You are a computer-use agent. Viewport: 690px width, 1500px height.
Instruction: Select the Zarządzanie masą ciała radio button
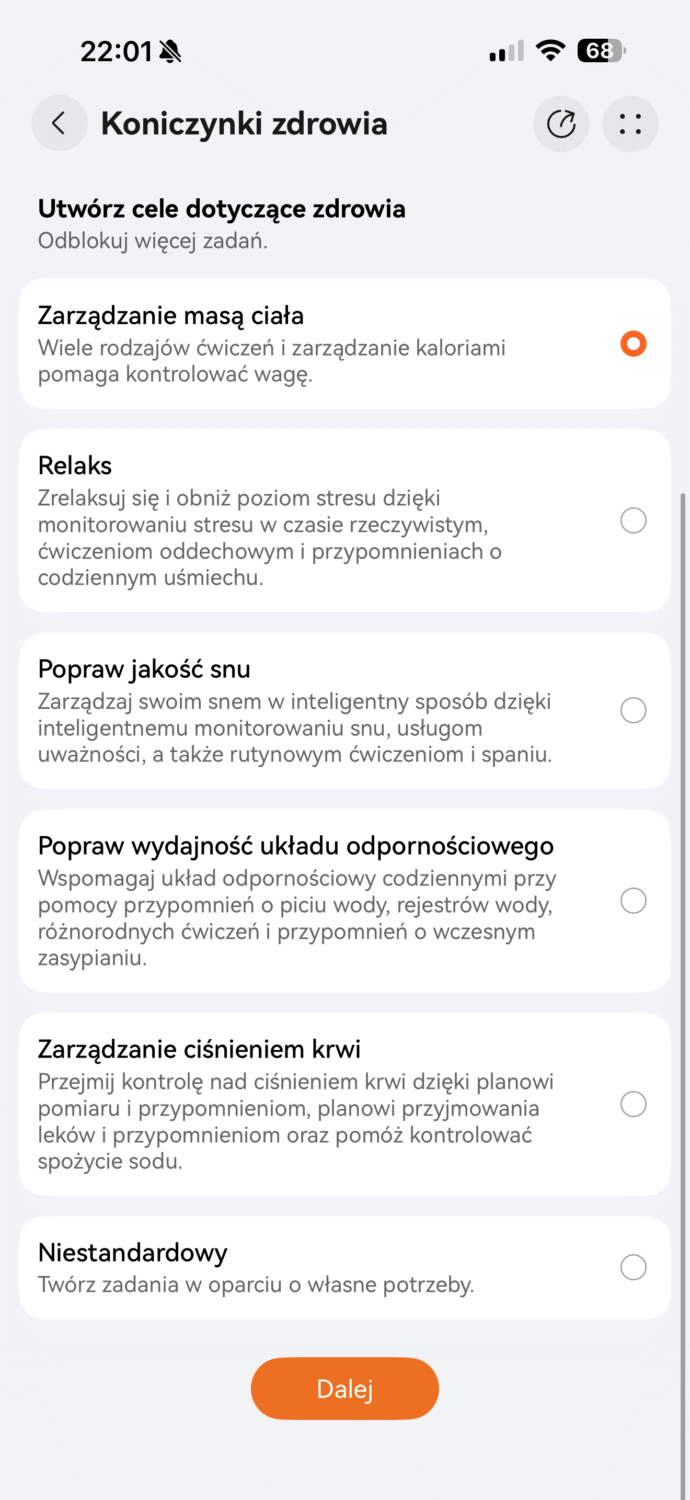pyautogui.click(x=633, y=344)
